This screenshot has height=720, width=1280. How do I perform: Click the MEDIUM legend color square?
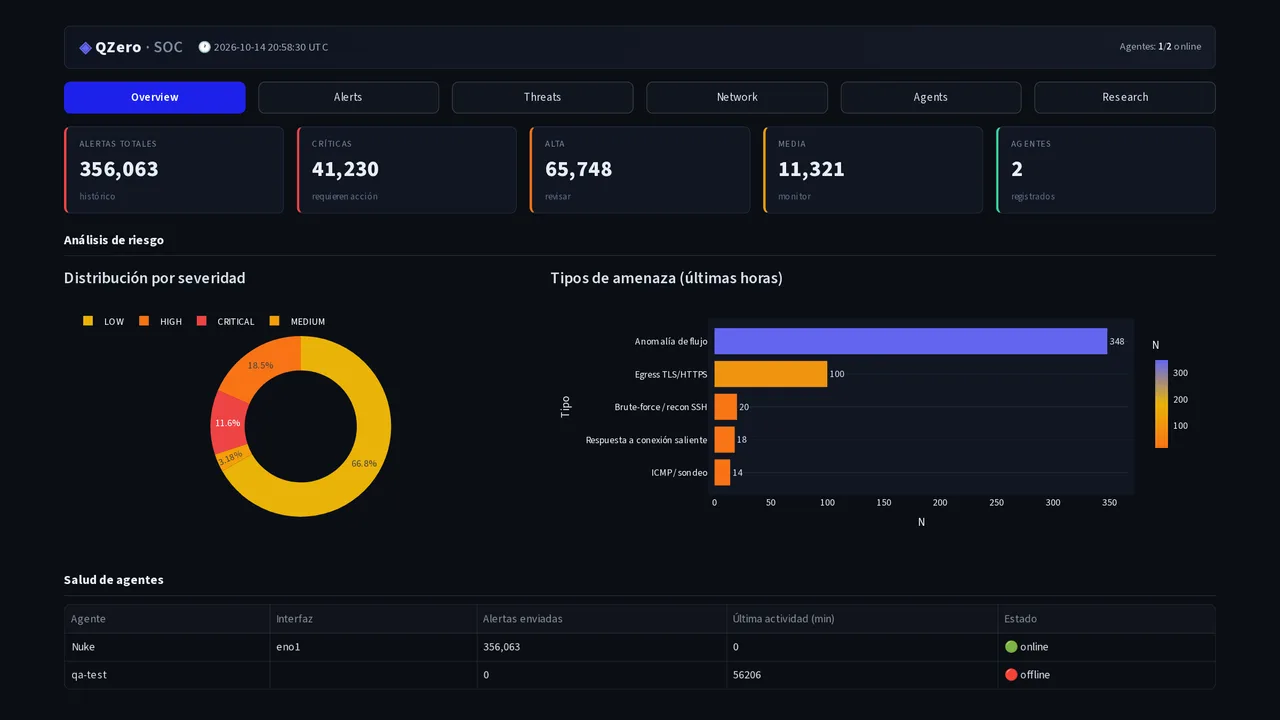(x=275, y=321)
